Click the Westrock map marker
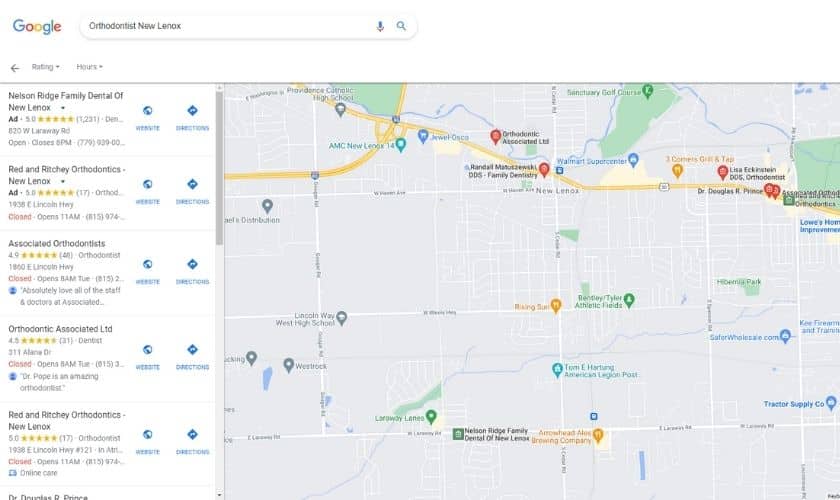840x500 pixels. (x=288, y=365)
